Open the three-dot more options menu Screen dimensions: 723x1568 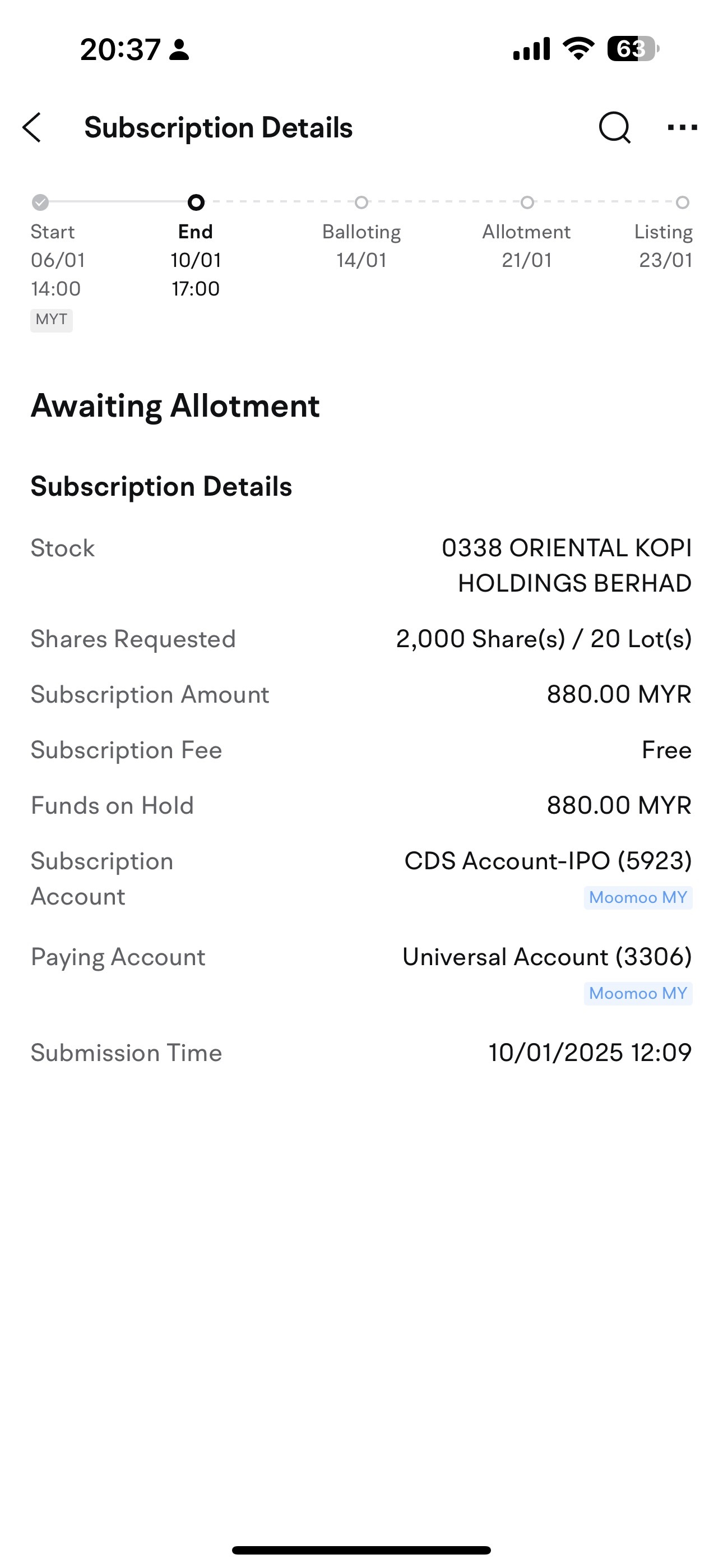pos(682,127)
